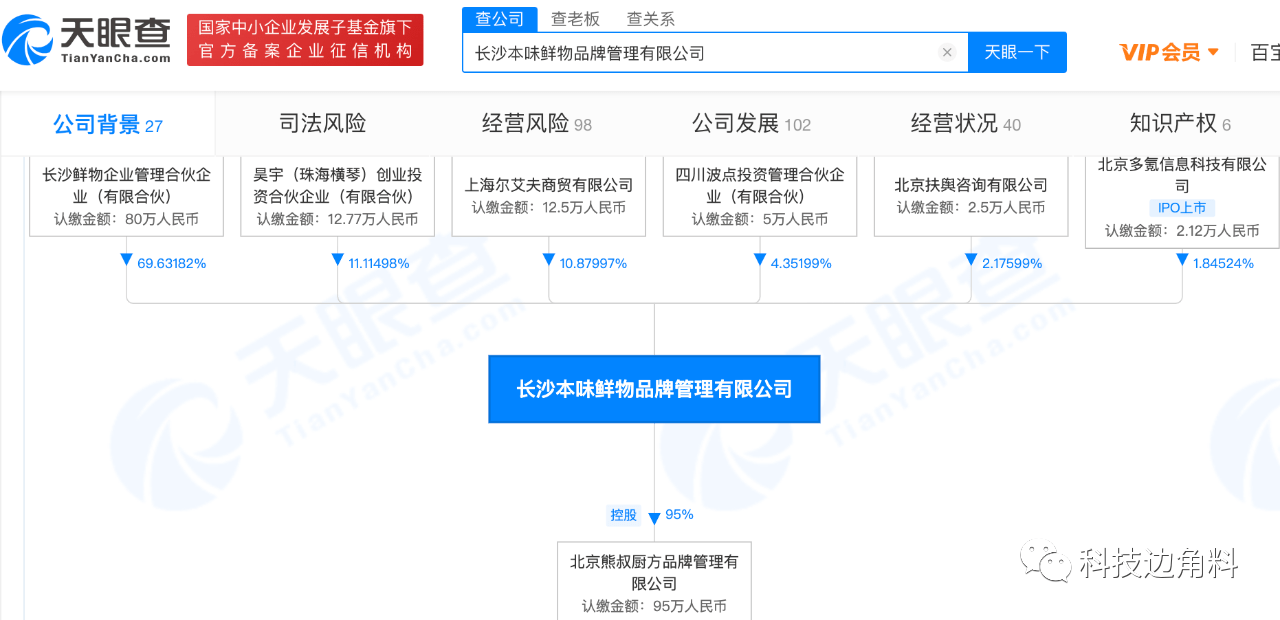Click the TianYanCha logo
Image resolution: width=1280 pixels, height=620 pixels.
pos(86,40)
